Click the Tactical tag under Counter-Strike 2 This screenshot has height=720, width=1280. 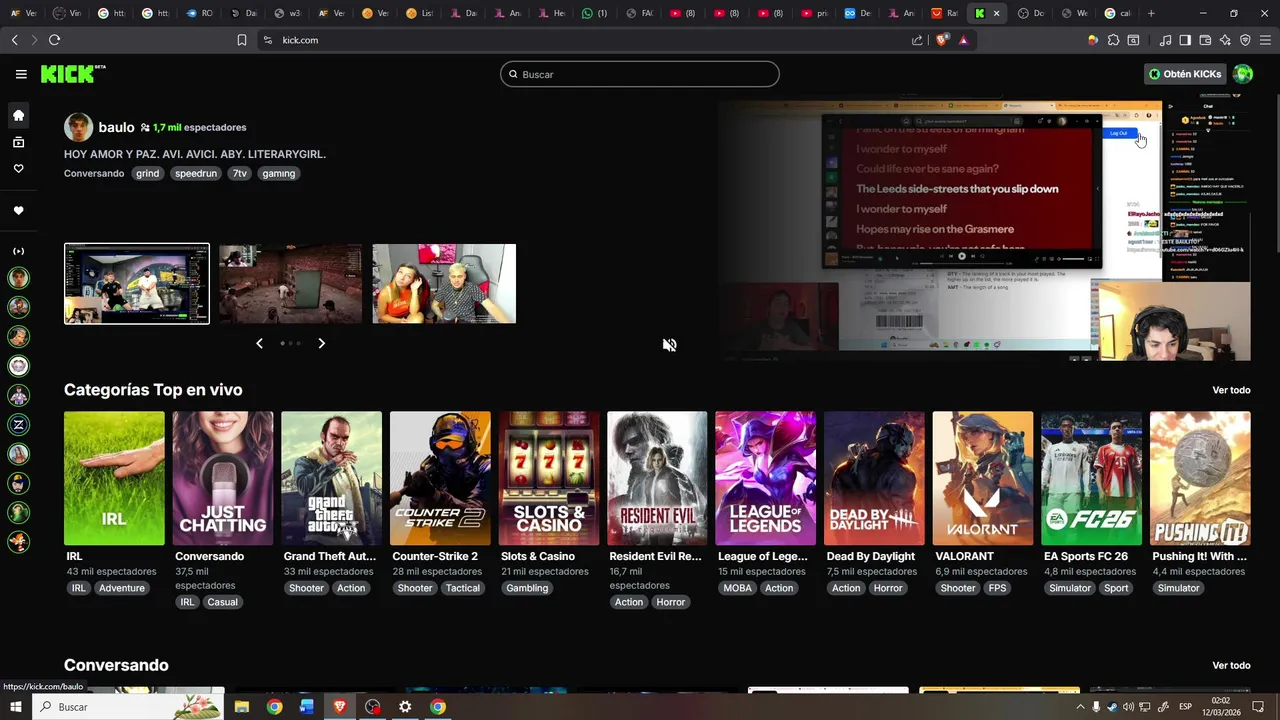click(x=463, y=588)
